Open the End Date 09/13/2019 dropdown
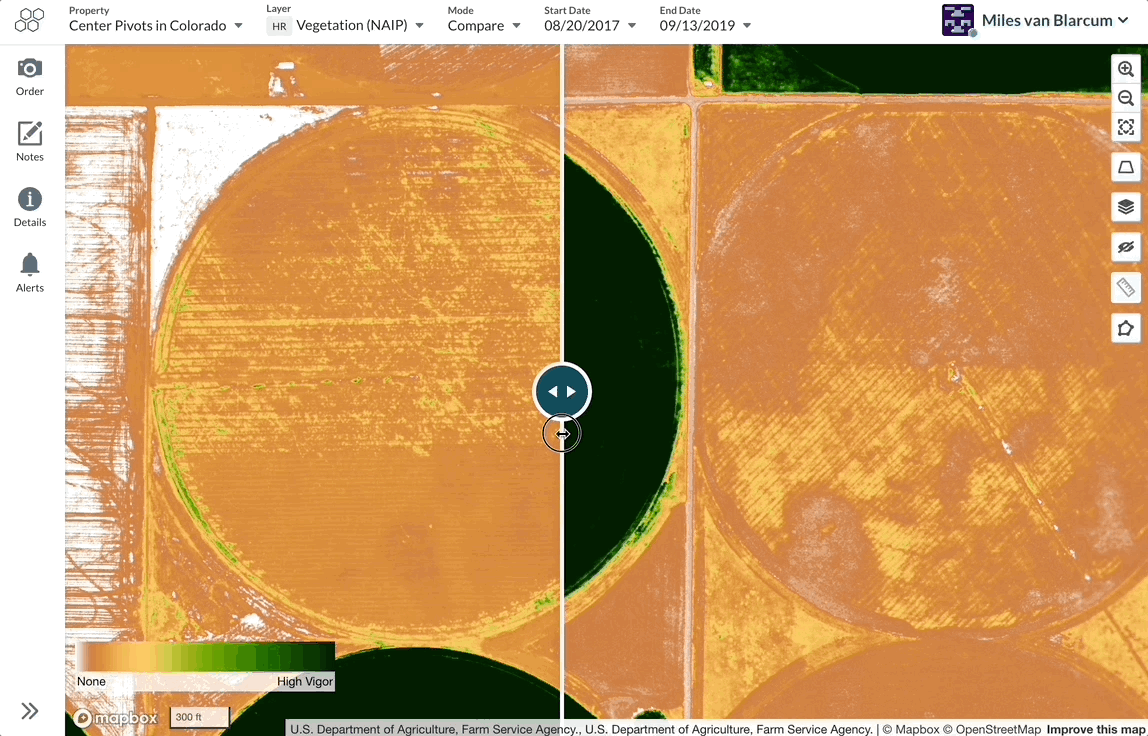This screenshot has height=736, width=1148. (x=705, y=26)
